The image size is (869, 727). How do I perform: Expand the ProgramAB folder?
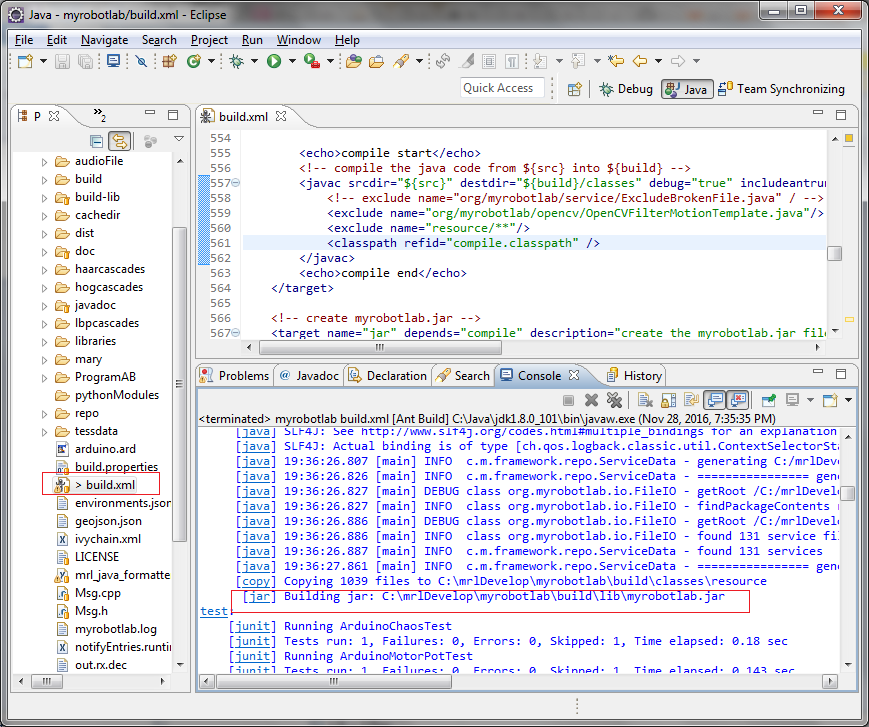(x=44, y=378)
